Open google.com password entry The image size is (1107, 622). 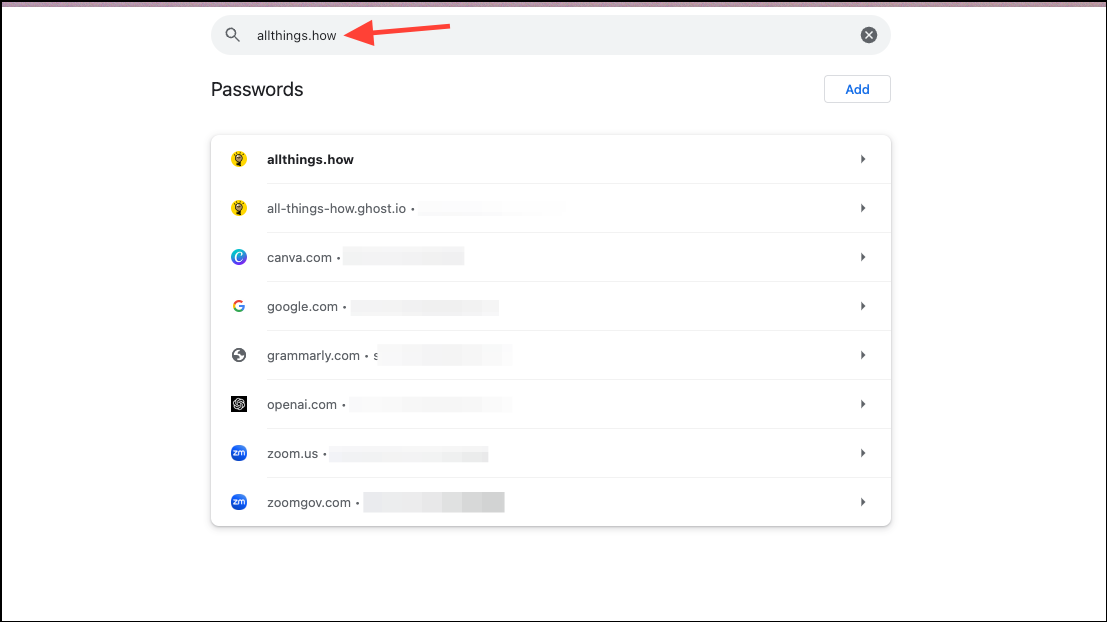551,306
